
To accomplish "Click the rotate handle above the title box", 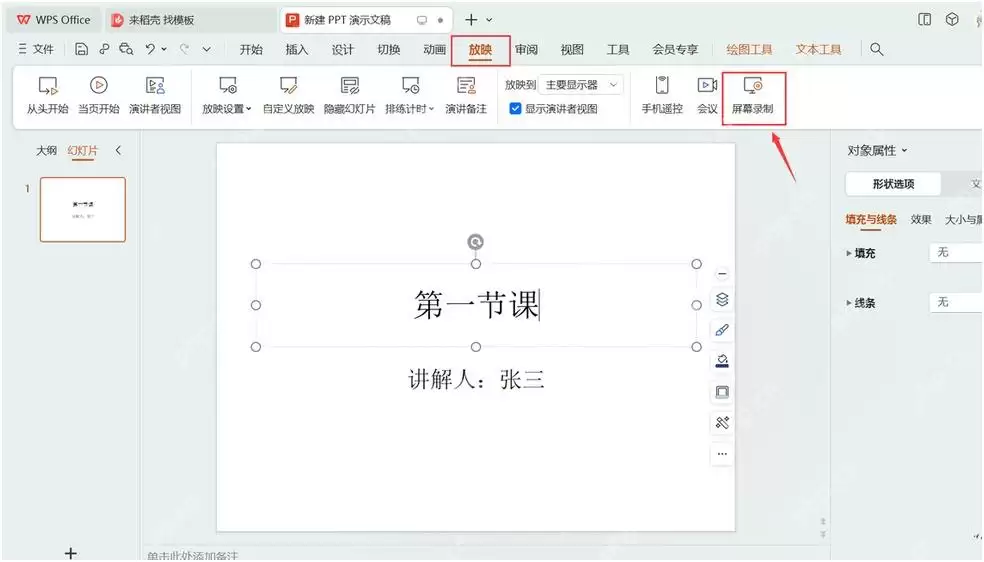I will [476, 242].
